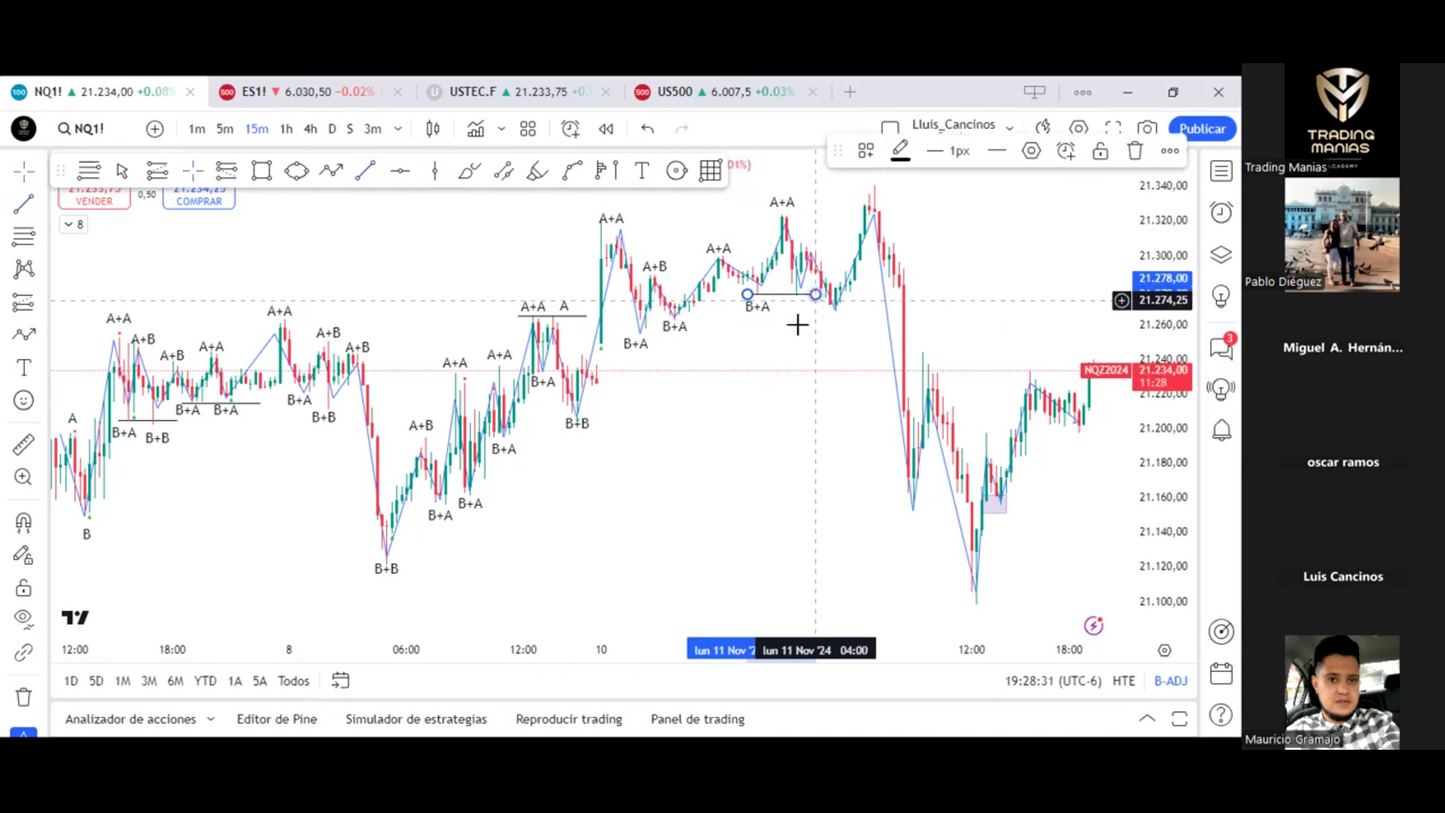This screenshot has height=813, width=1445.
Task: Select the rectangle shape drawing tool
Action: 261,171
